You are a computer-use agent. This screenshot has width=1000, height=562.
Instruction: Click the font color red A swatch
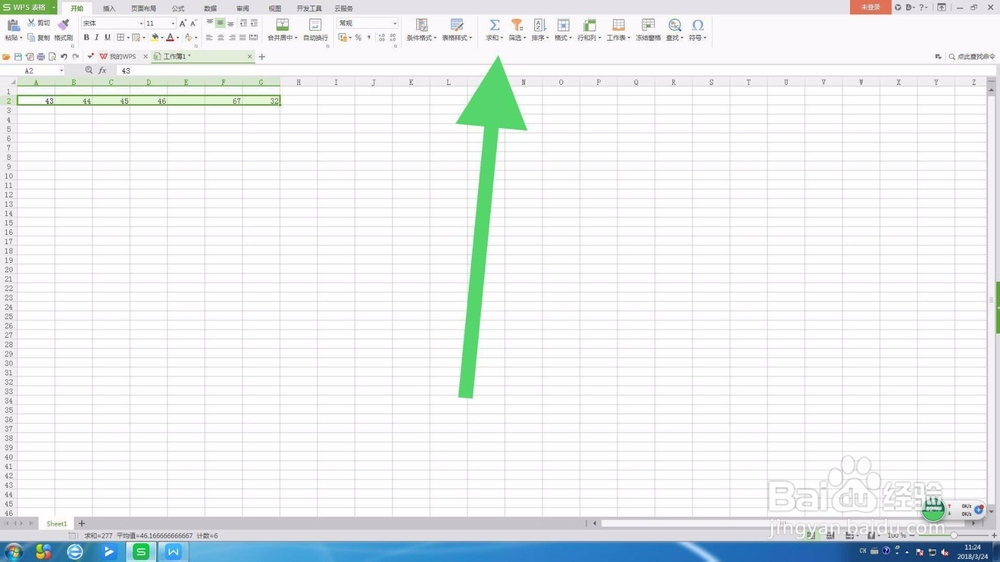(x=170, y=38)
